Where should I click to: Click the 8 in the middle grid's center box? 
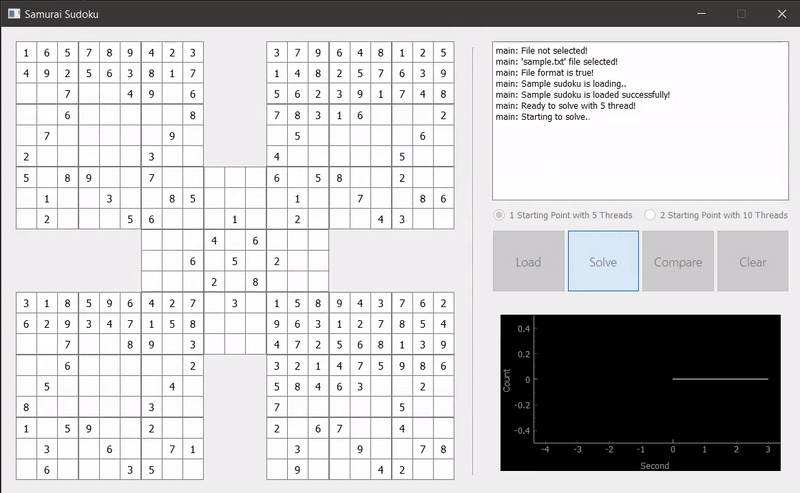pos(256,282)
